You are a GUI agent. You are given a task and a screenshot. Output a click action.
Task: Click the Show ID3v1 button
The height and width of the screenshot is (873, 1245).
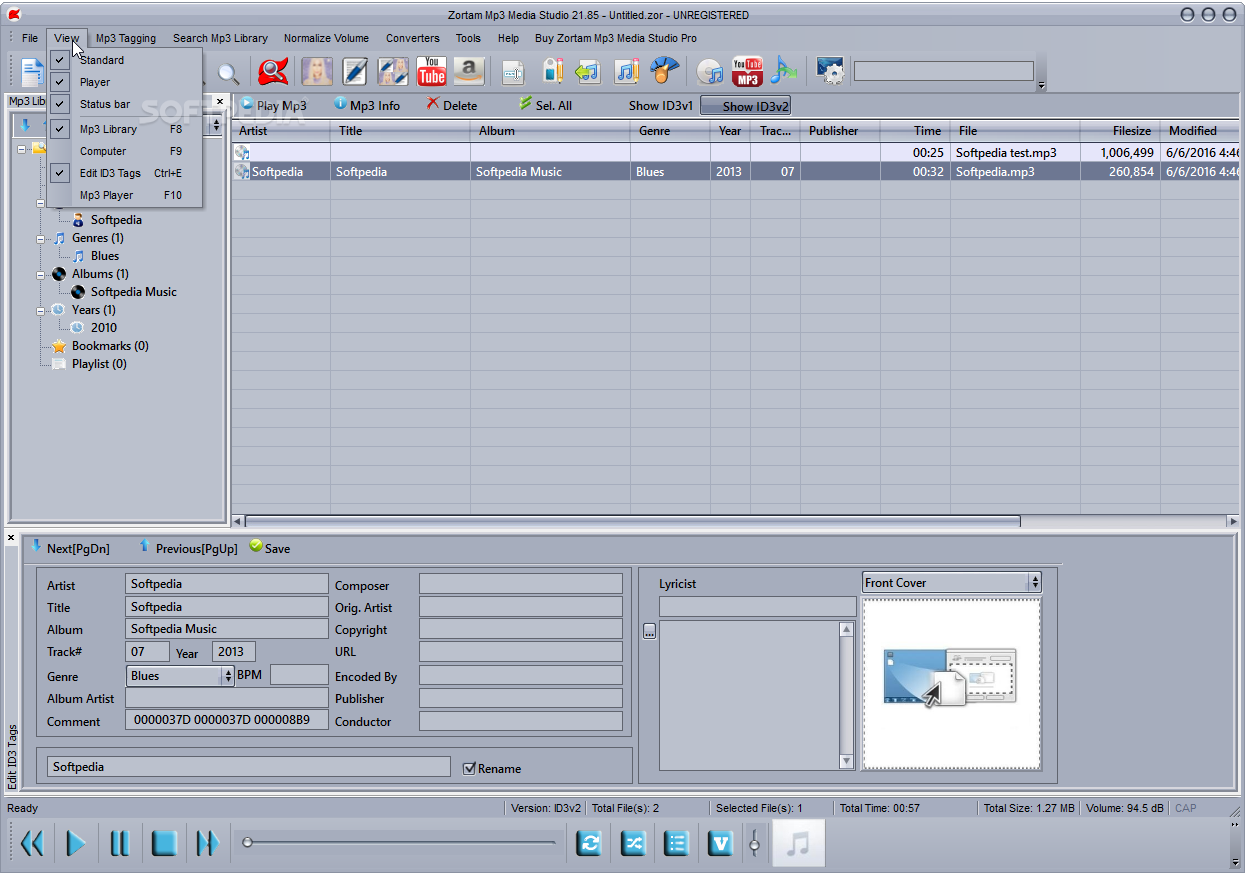coord(661,105)
